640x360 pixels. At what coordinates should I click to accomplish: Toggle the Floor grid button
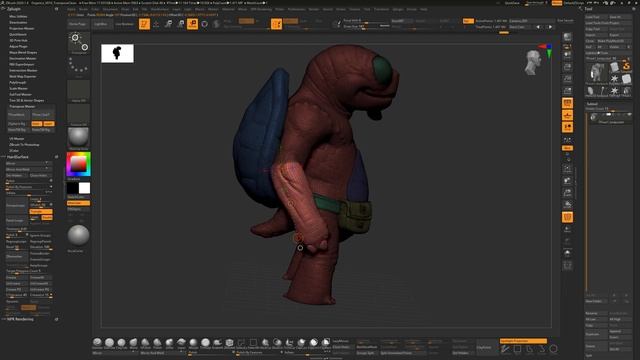[567, 116]
